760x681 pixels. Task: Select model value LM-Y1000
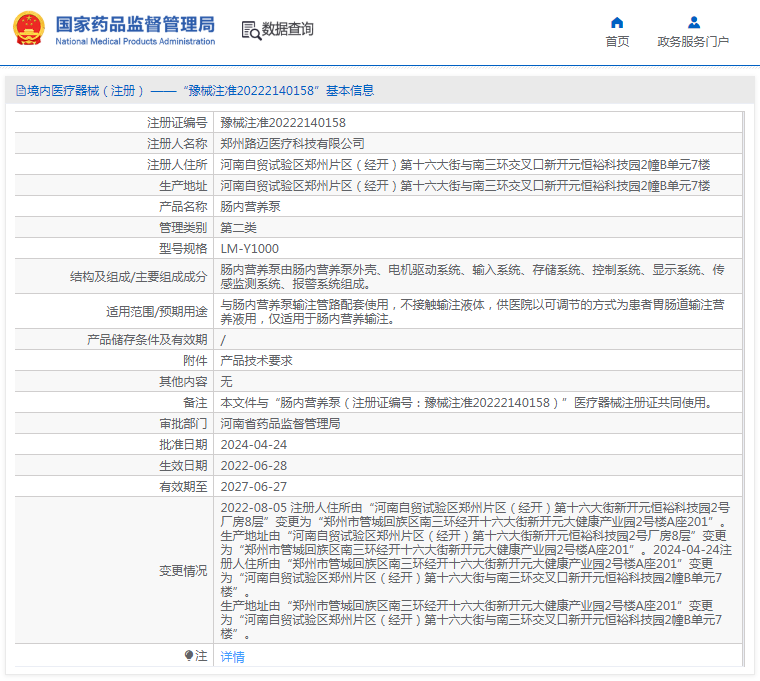click(250, 249)
